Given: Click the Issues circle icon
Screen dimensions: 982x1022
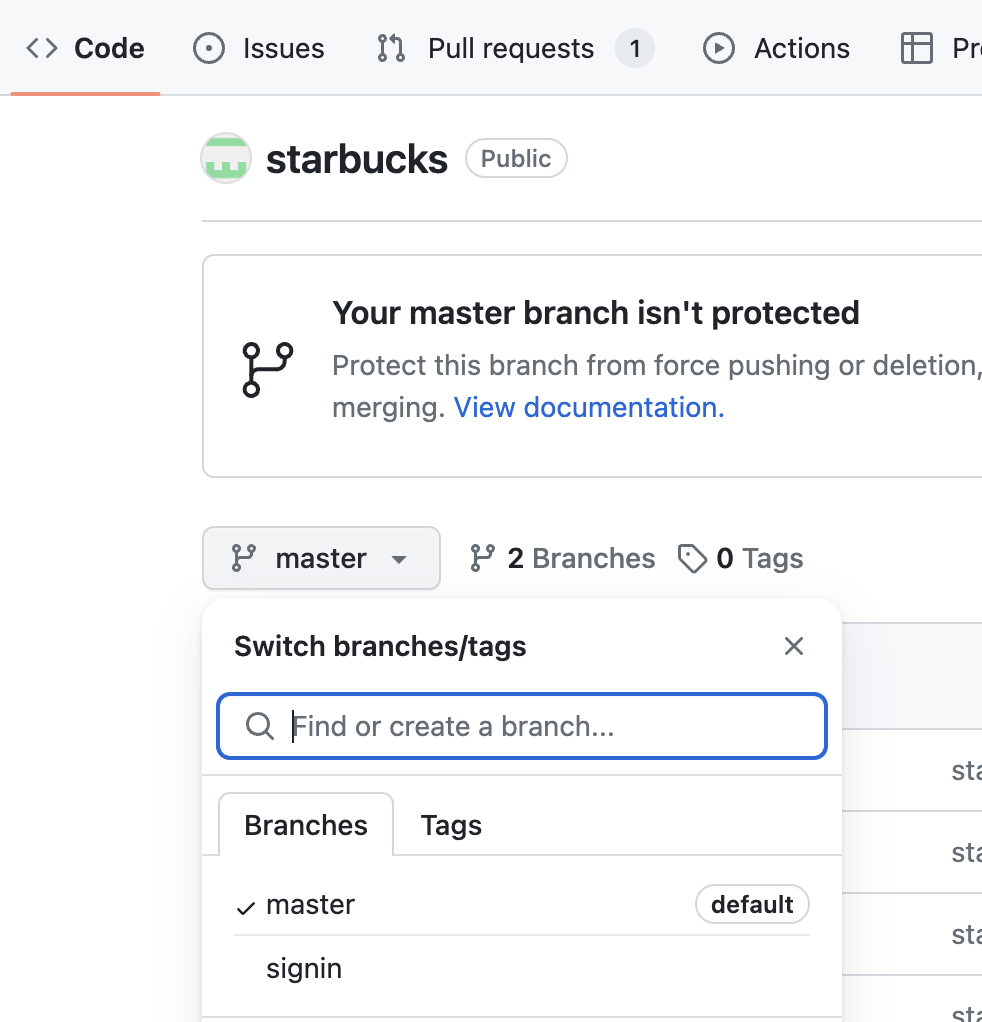Looking at the screenshot, I should [209, 49].
